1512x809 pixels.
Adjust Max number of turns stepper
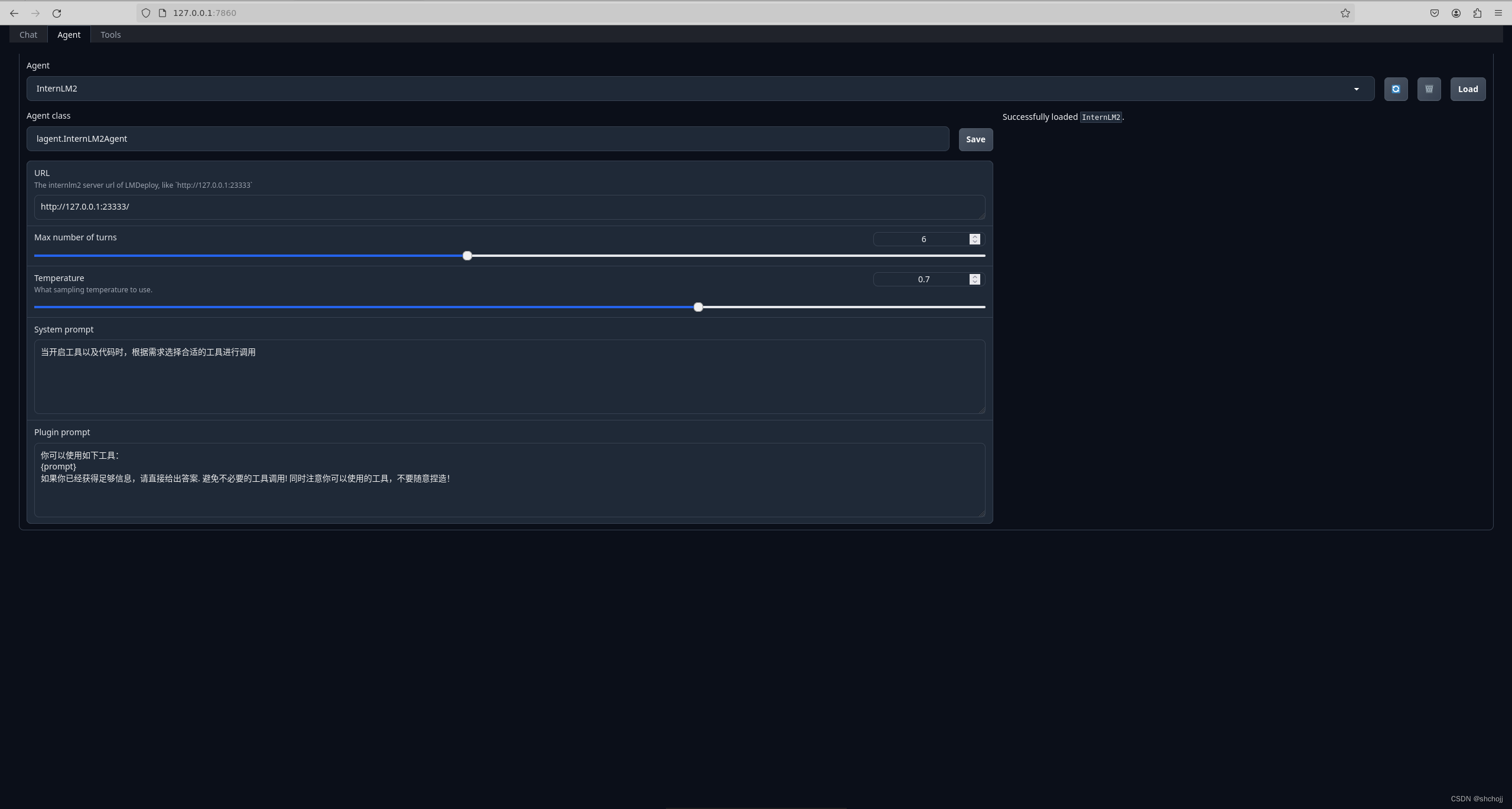pos(975,239)
